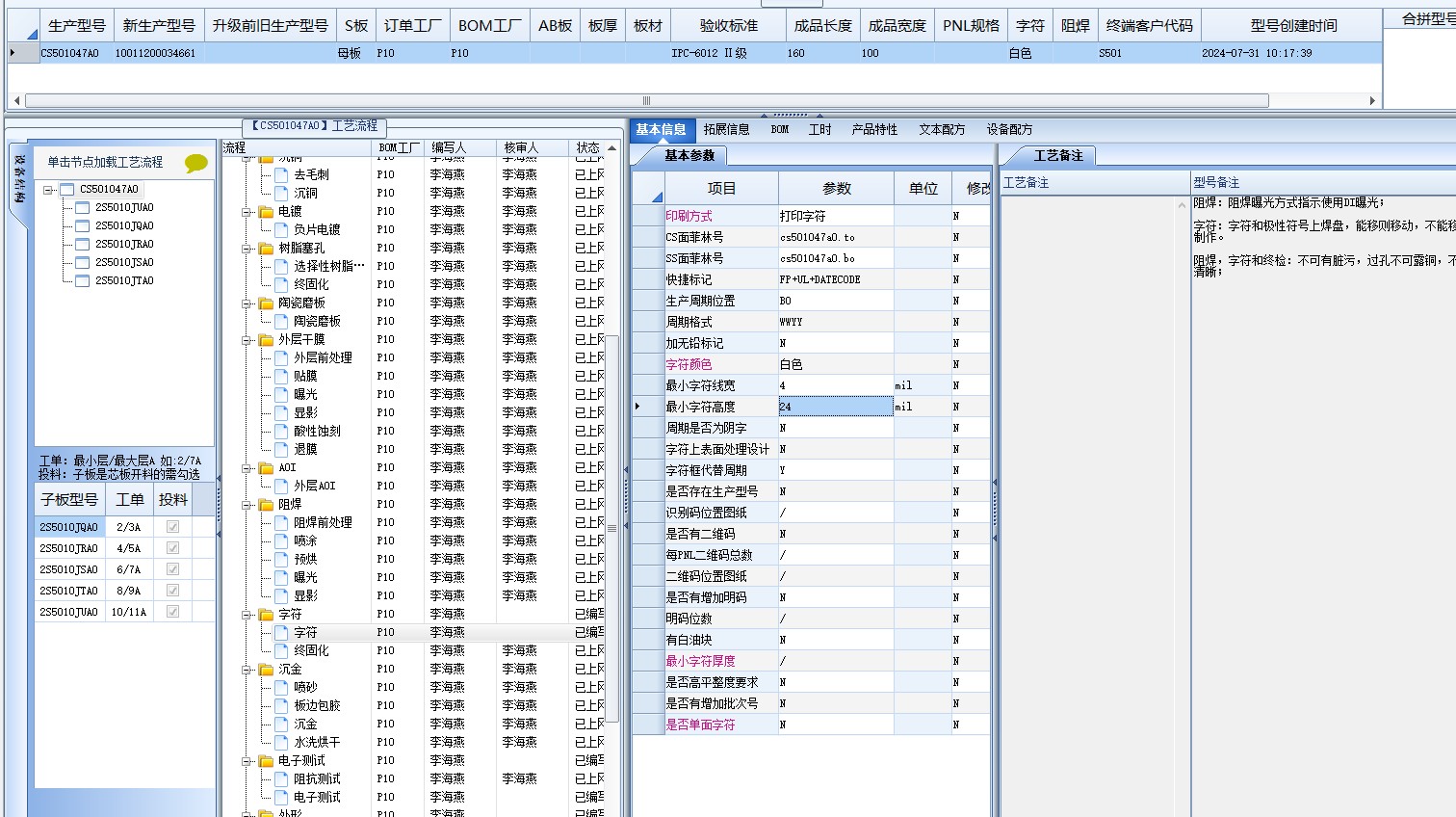Select the 2S5010JQA0 node icon in left tree

point(82,226)
